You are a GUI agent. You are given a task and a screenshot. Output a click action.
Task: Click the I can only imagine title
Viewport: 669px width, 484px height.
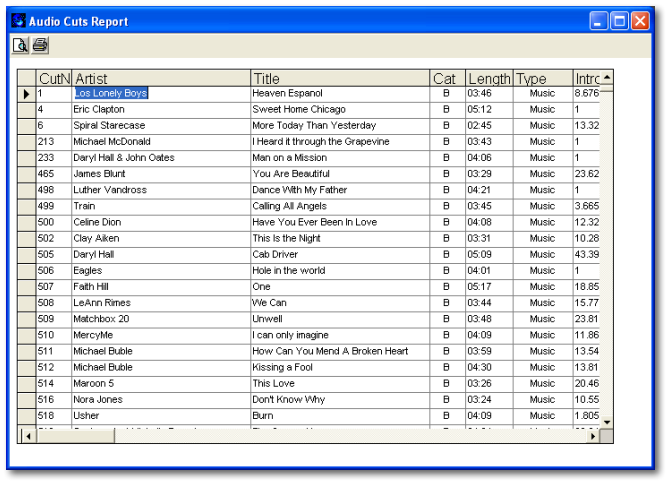coord(340,335)
